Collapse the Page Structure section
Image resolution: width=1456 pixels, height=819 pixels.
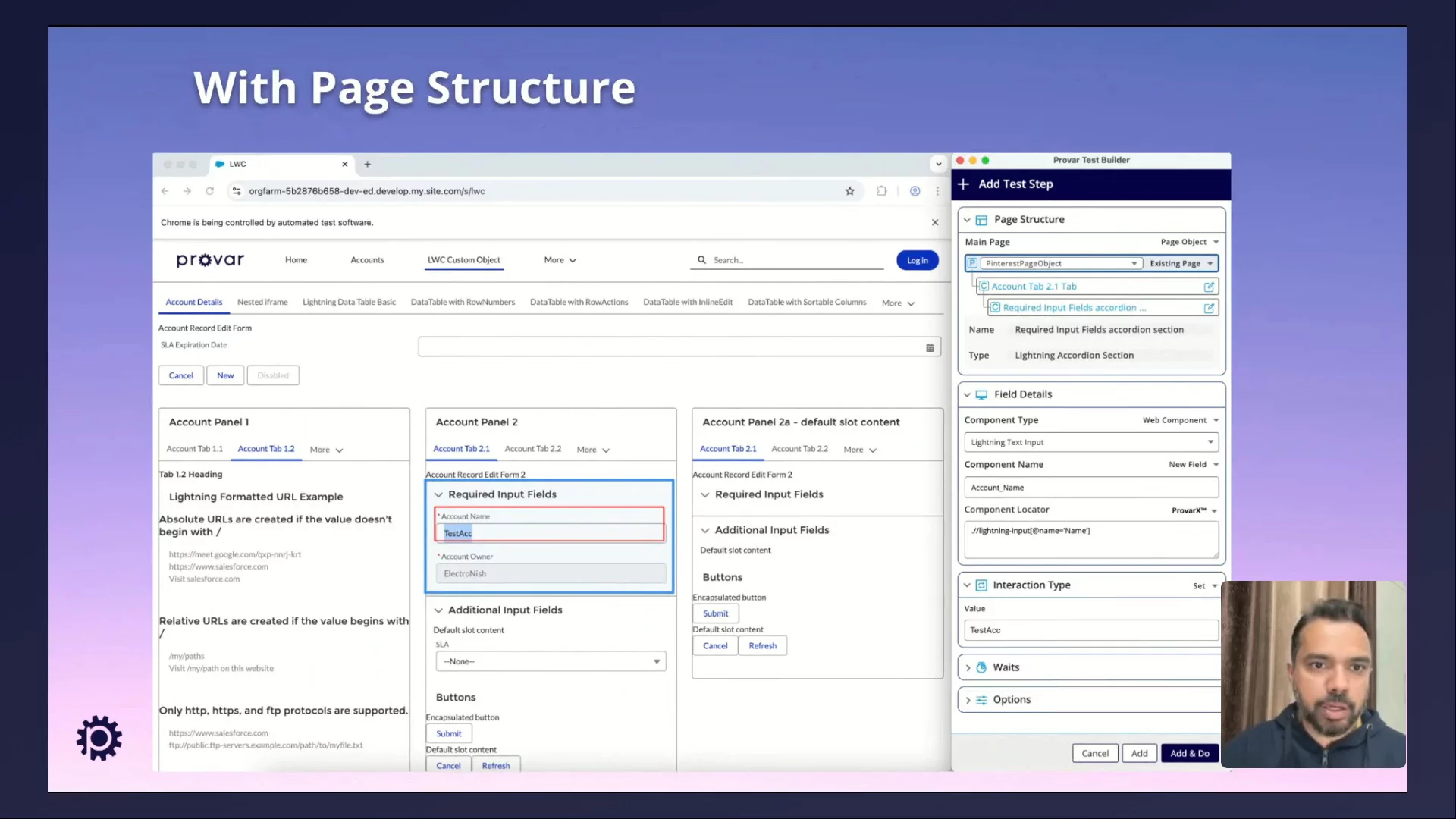(x=967, y=220)
